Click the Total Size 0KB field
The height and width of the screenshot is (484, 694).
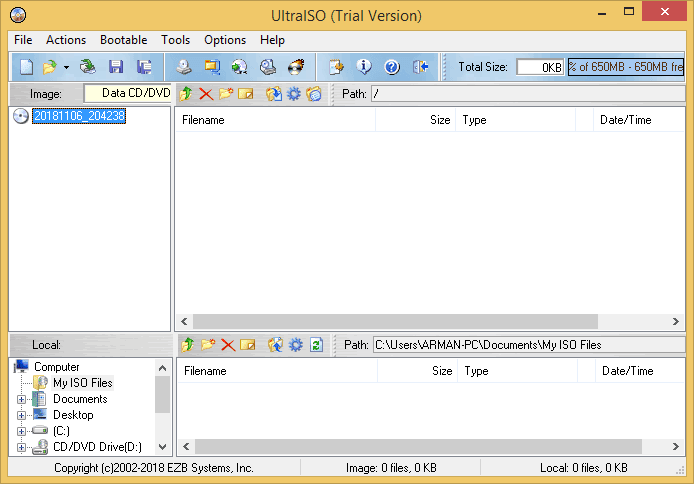pos(540,67)
